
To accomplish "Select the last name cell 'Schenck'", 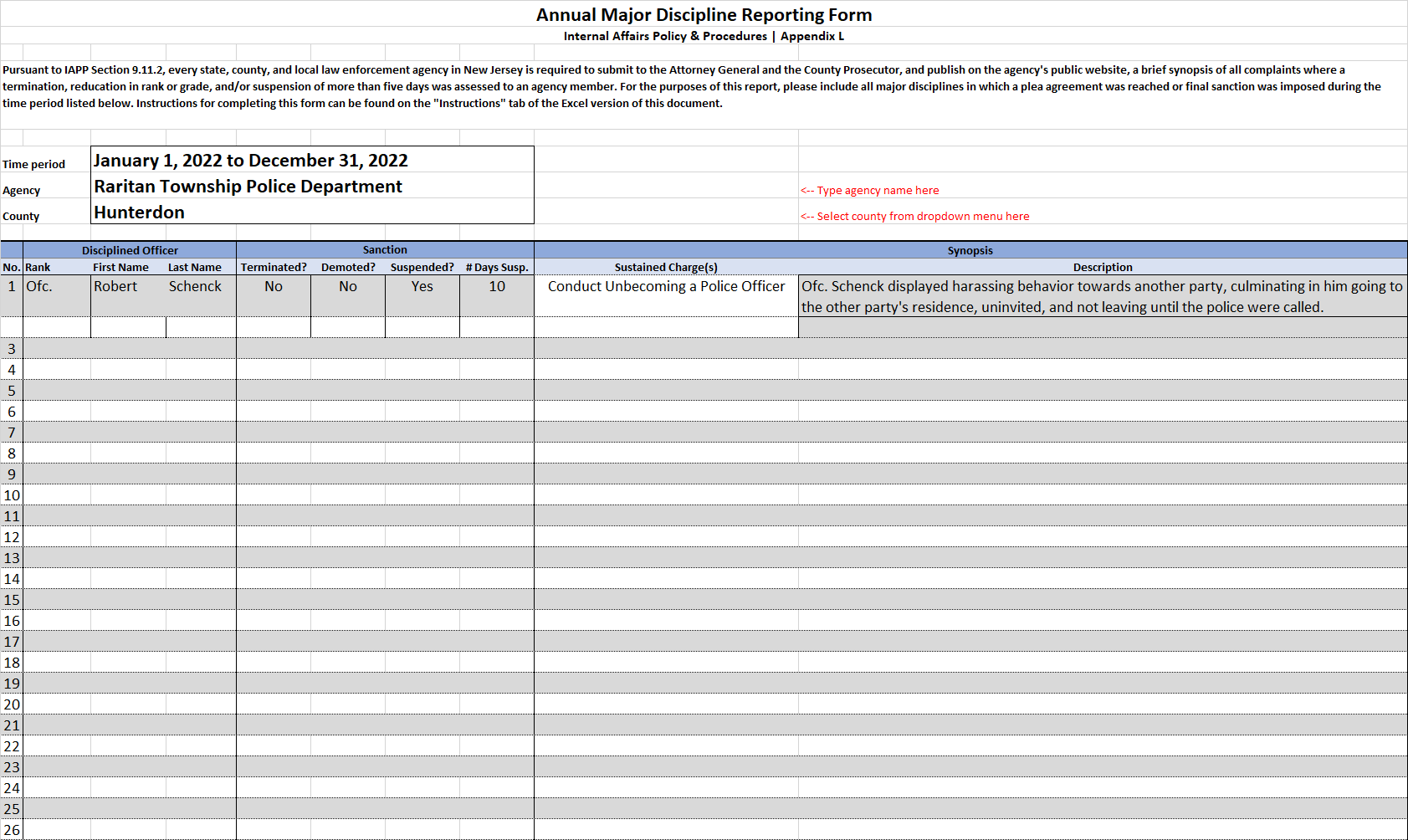I will [201, 295].
